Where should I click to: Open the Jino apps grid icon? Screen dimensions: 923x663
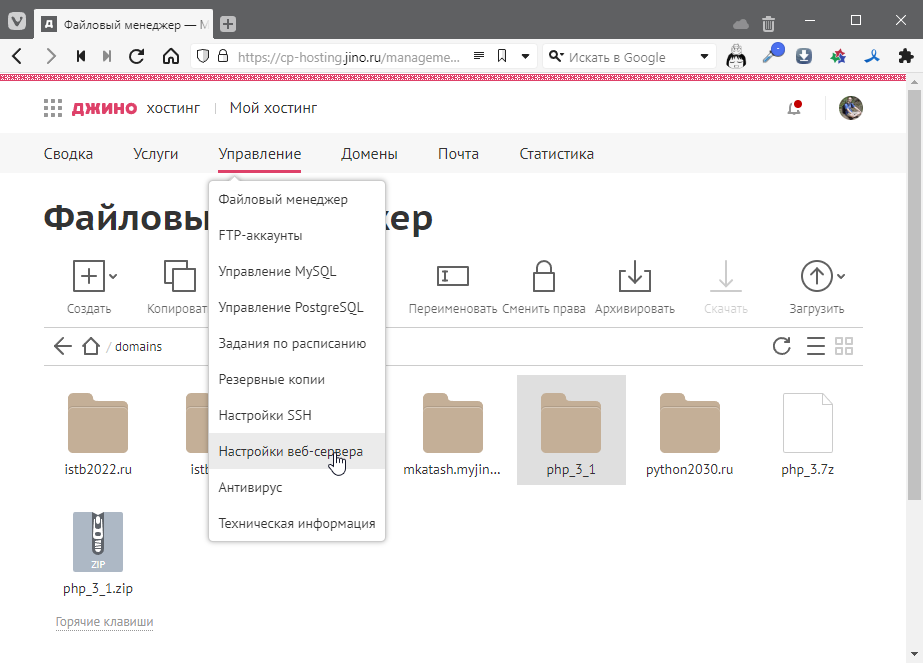pos(53,108)
